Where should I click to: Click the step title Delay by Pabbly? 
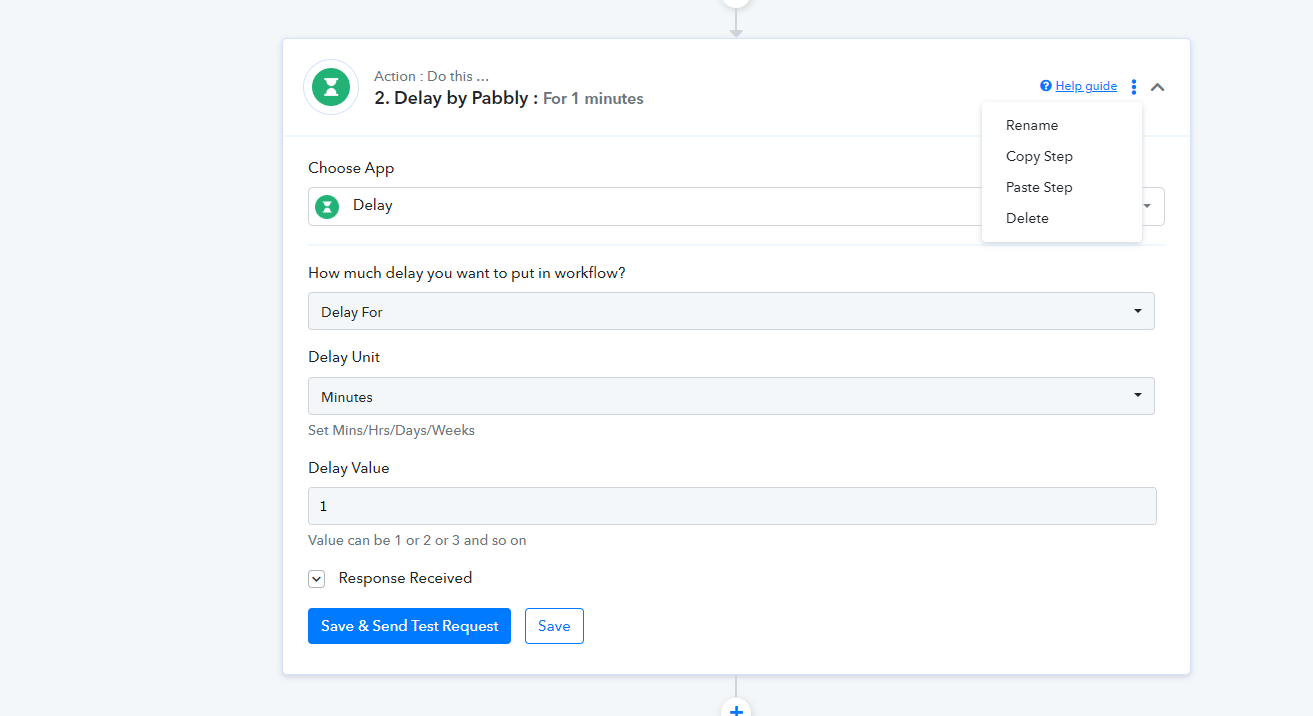coord(455,98)
